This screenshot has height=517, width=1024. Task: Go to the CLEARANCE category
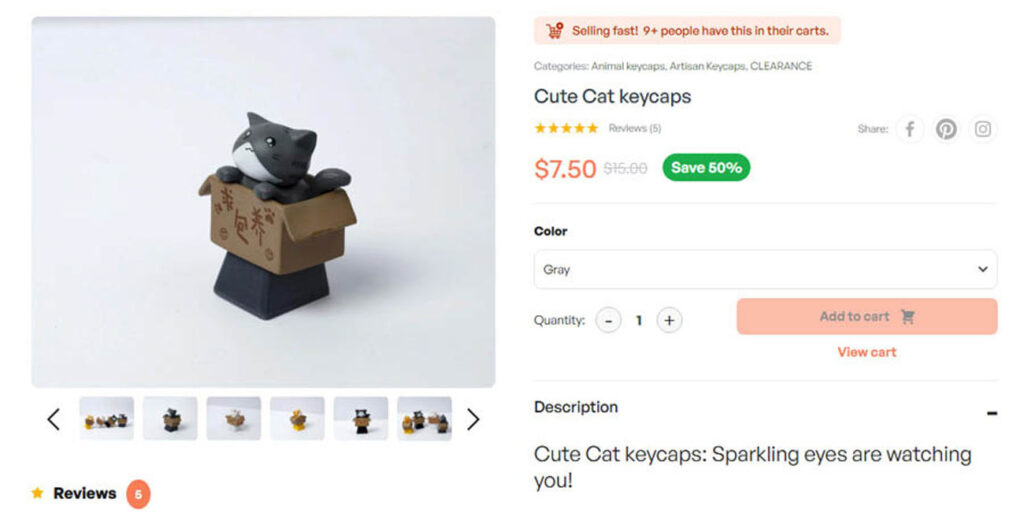tap(781, 66)
